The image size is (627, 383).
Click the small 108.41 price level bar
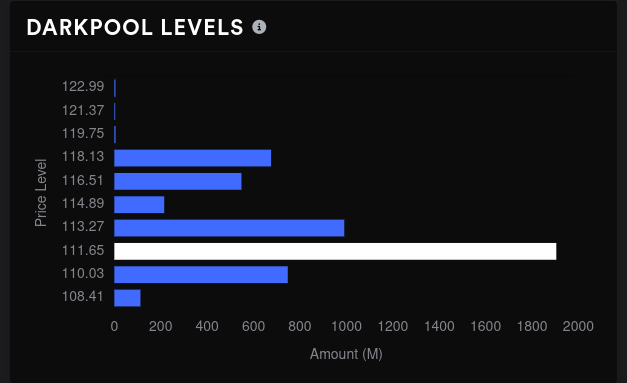pos(127,298)
